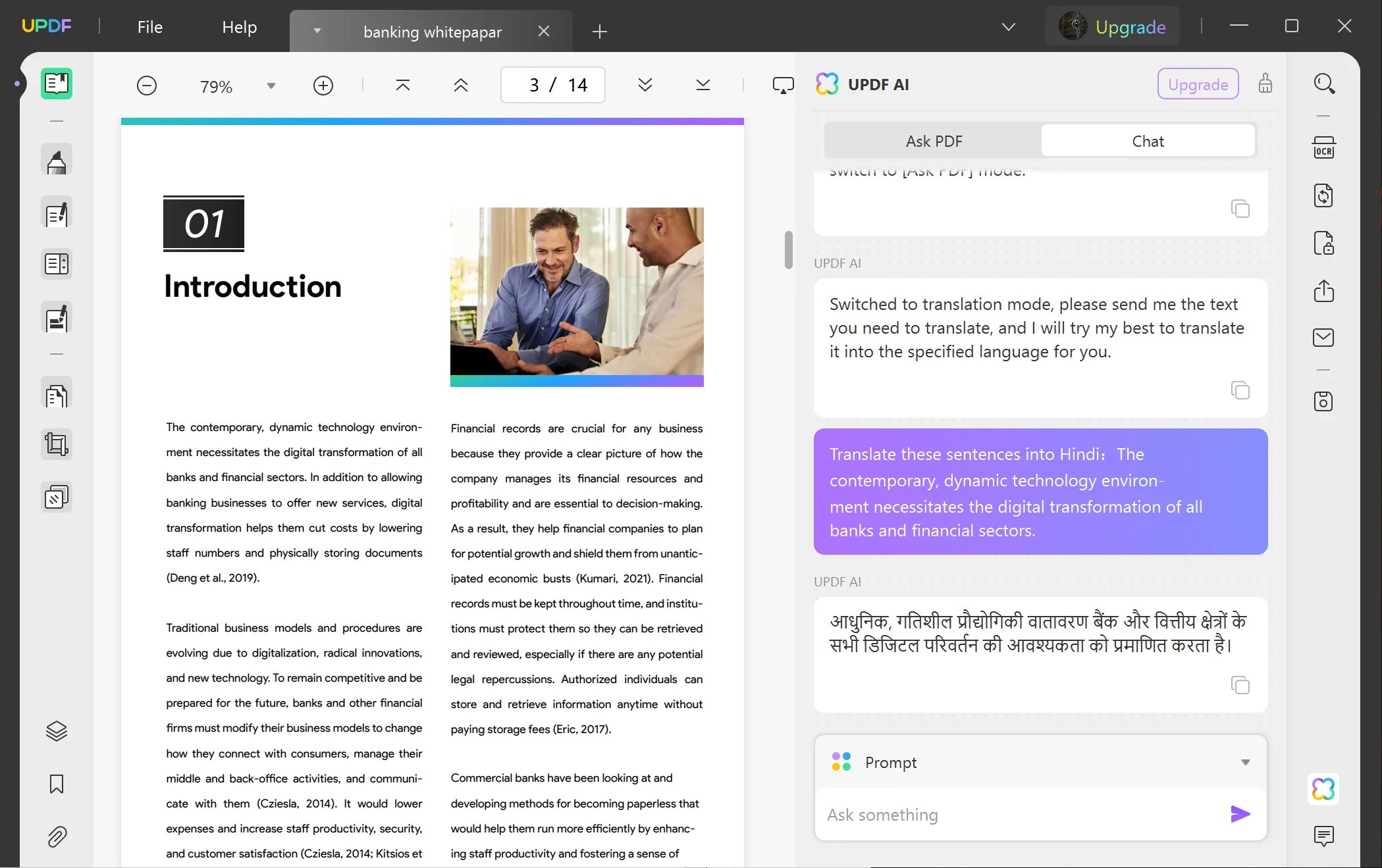Switch to the Ask PDF tab
Viewport: 1382px width, 868px height.
[933, 140]
